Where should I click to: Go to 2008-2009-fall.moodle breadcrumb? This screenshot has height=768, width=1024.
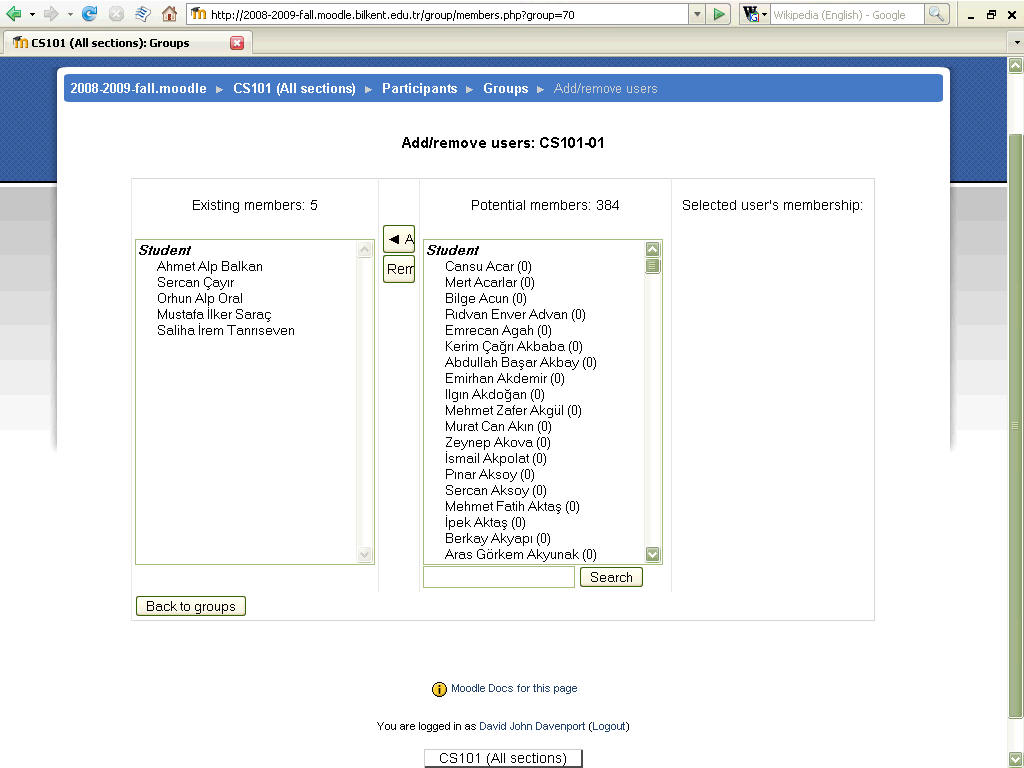138,88
